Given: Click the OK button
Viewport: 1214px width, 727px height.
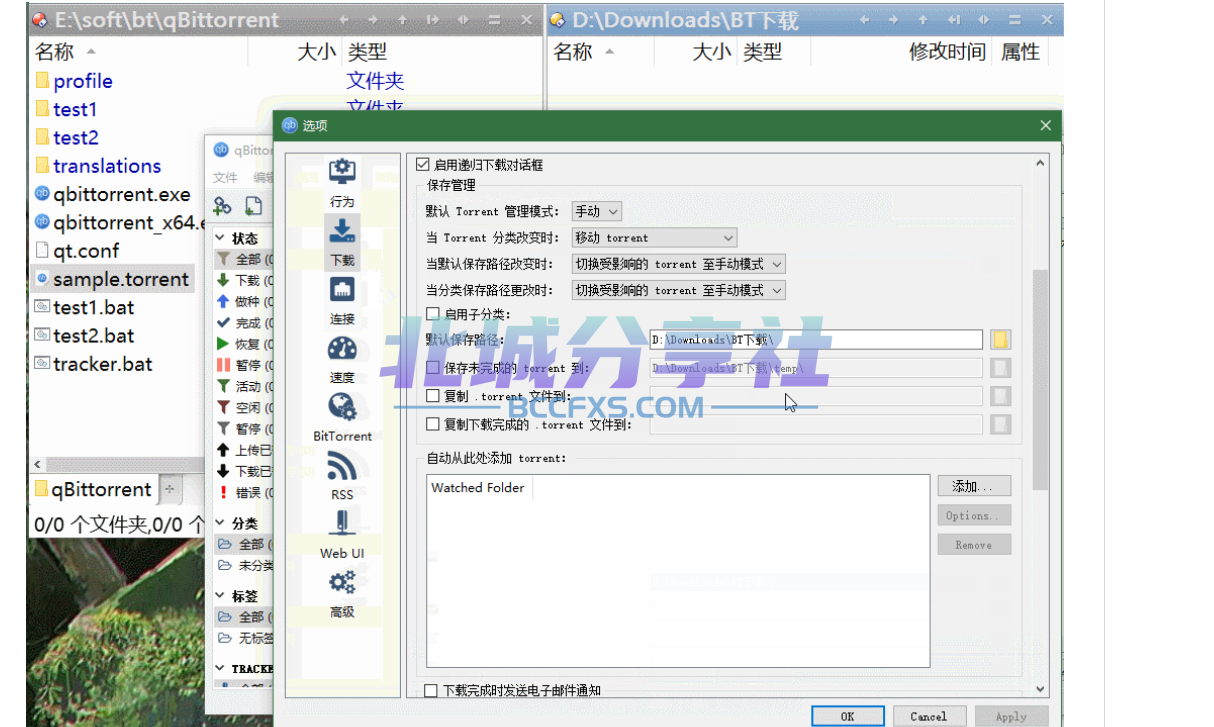Looking at the screenshot, I should tap(847, 716).
